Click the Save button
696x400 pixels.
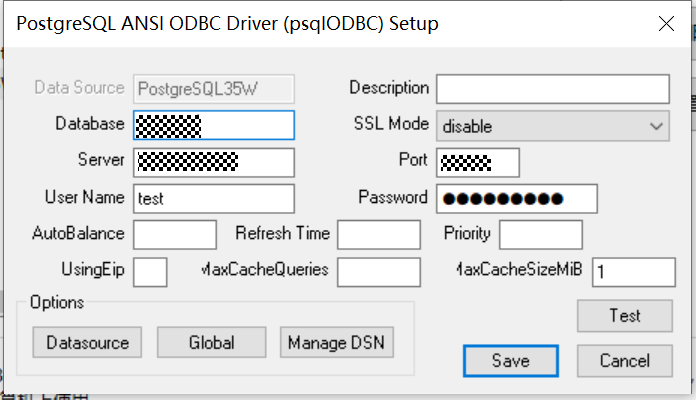click(511, 361)
